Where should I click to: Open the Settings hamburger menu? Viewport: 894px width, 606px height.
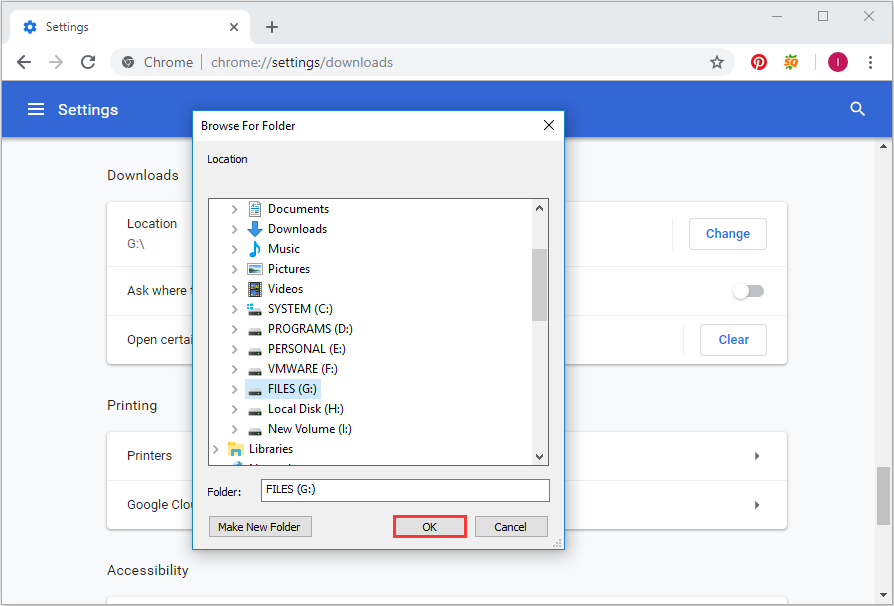click(x=36, y=109)
